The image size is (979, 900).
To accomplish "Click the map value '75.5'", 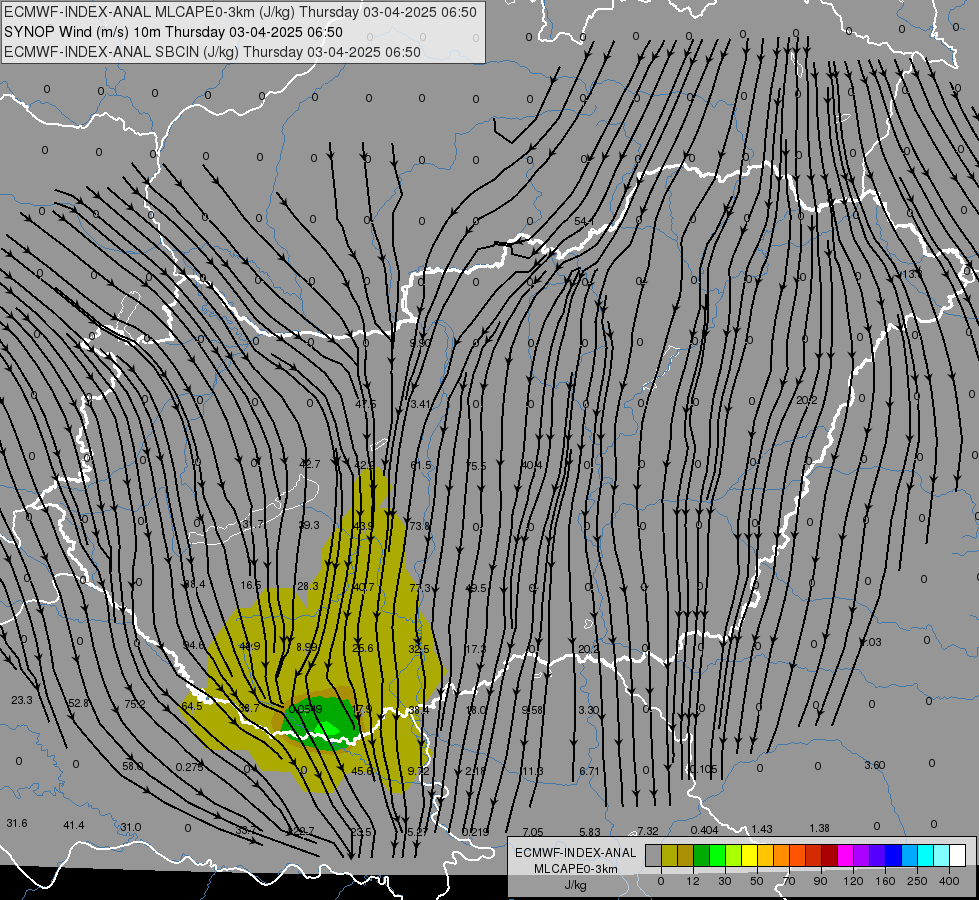I will coord(476,465).
